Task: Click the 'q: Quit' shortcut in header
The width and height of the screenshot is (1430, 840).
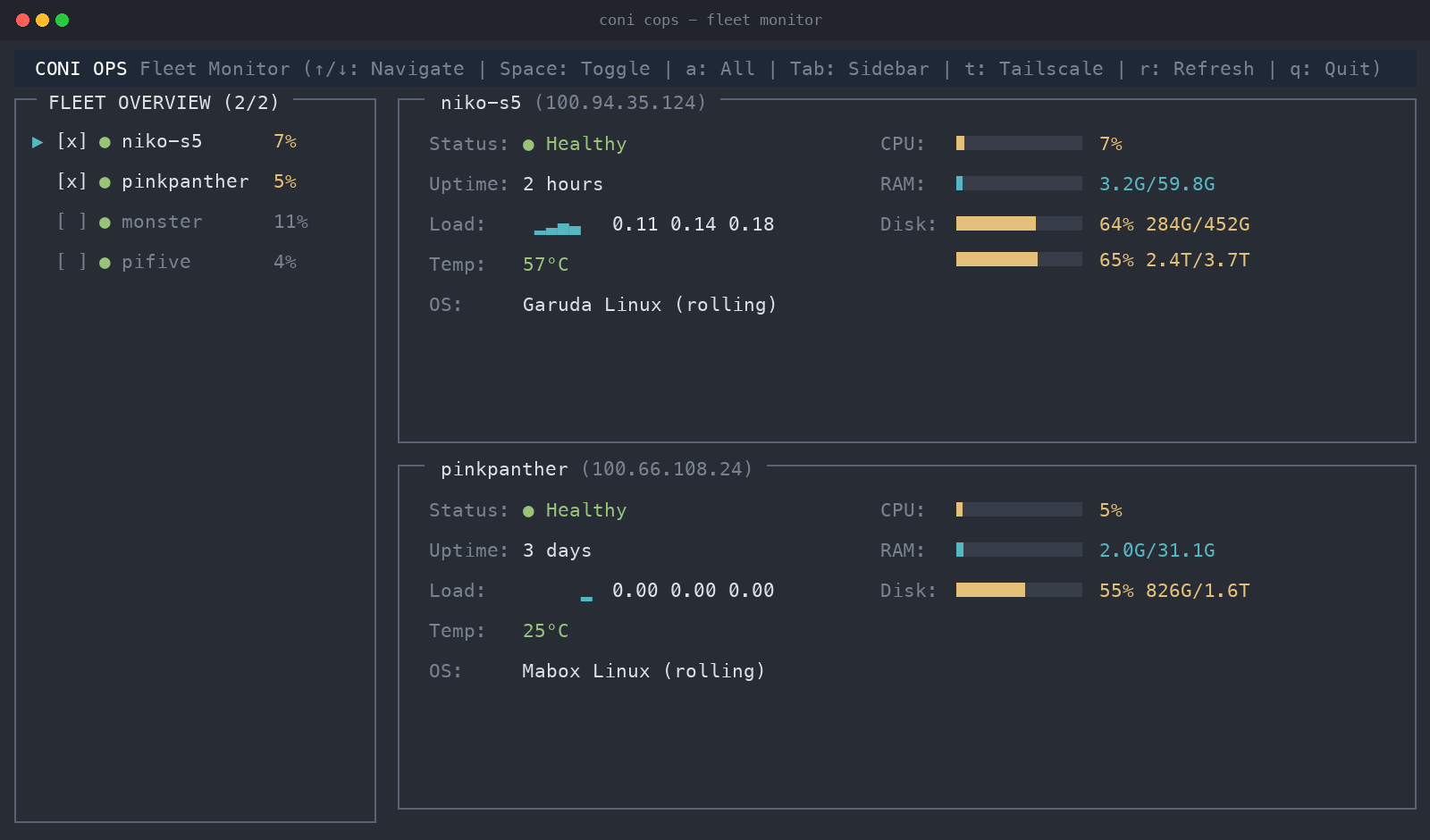Action: point(1330,69)
